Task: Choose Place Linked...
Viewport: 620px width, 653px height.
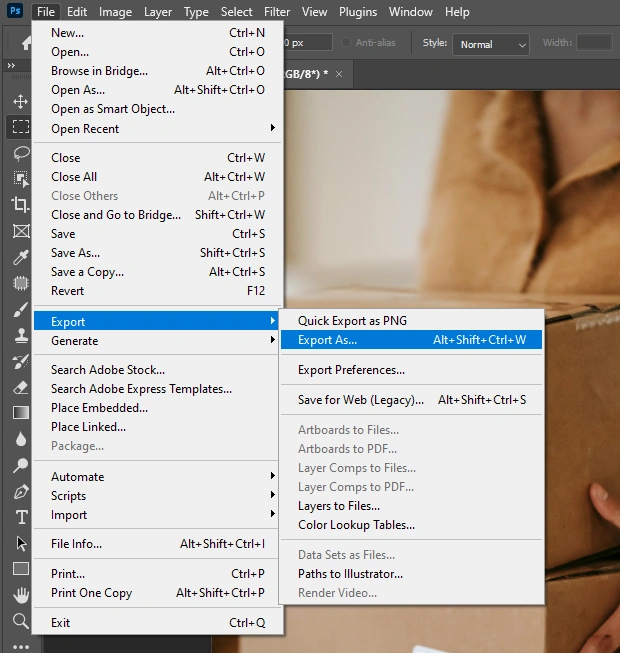Action: tap(156, 427)
